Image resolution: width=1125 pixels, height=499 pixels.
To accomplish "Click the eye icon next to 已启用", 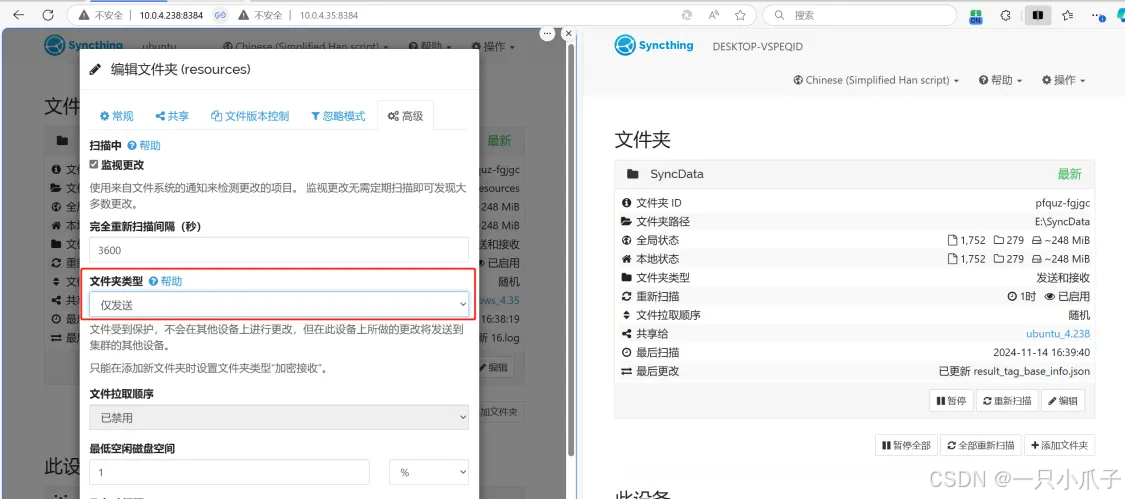I will [x=1050, y=297].
